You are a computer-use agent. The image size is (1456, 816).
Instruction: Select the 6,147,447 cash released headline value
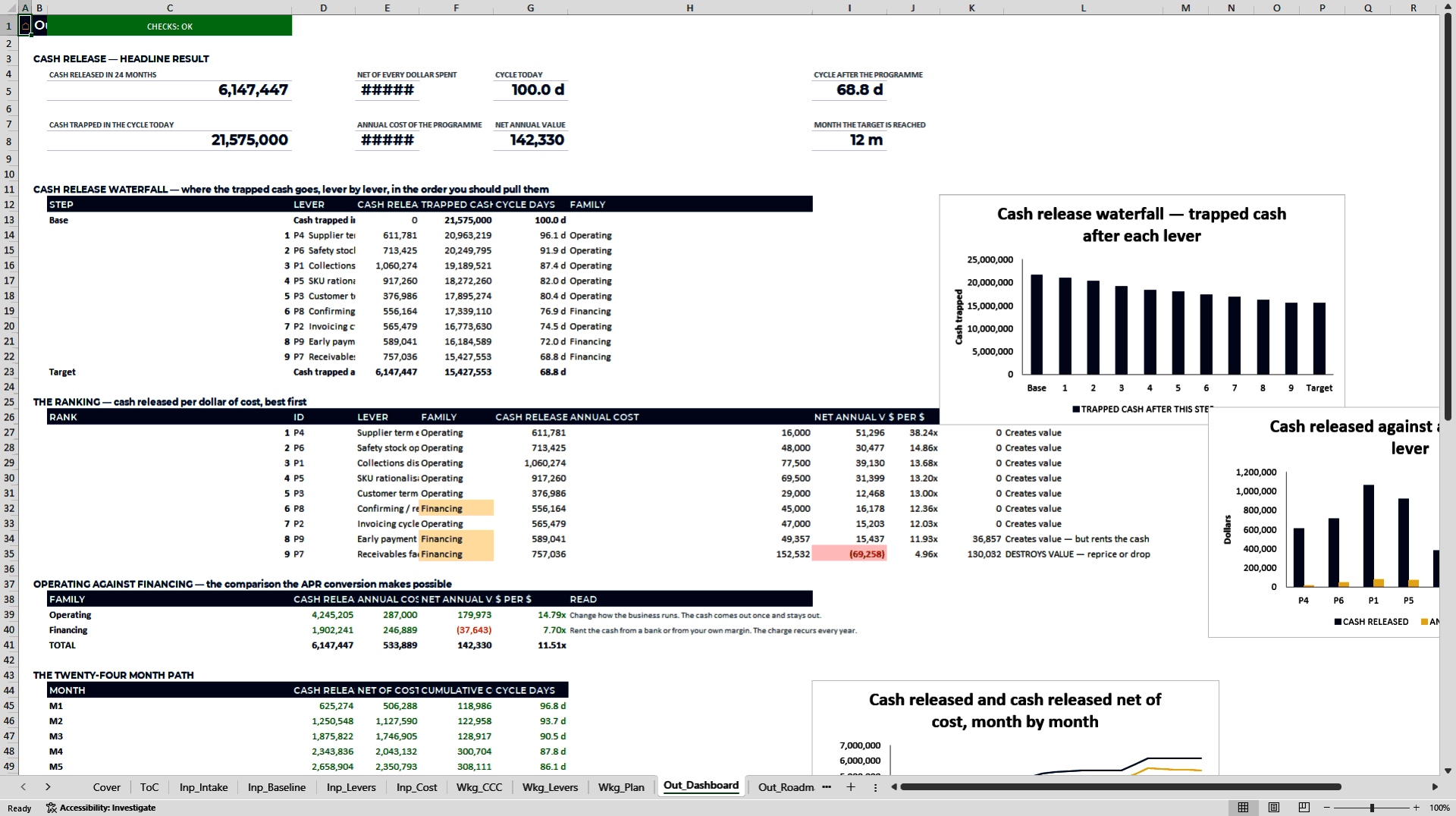(x=169, y=90)
